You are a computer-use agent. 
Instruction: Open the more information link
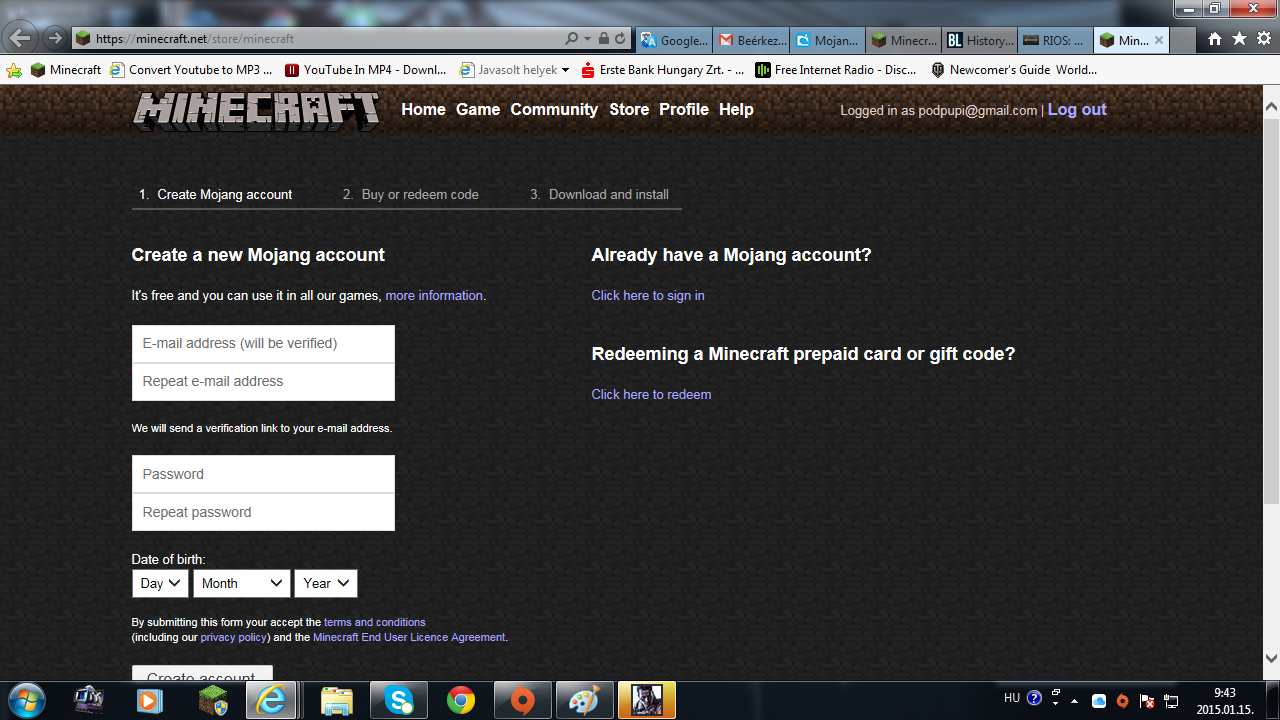pyautogui.click(x=434, y=296)
